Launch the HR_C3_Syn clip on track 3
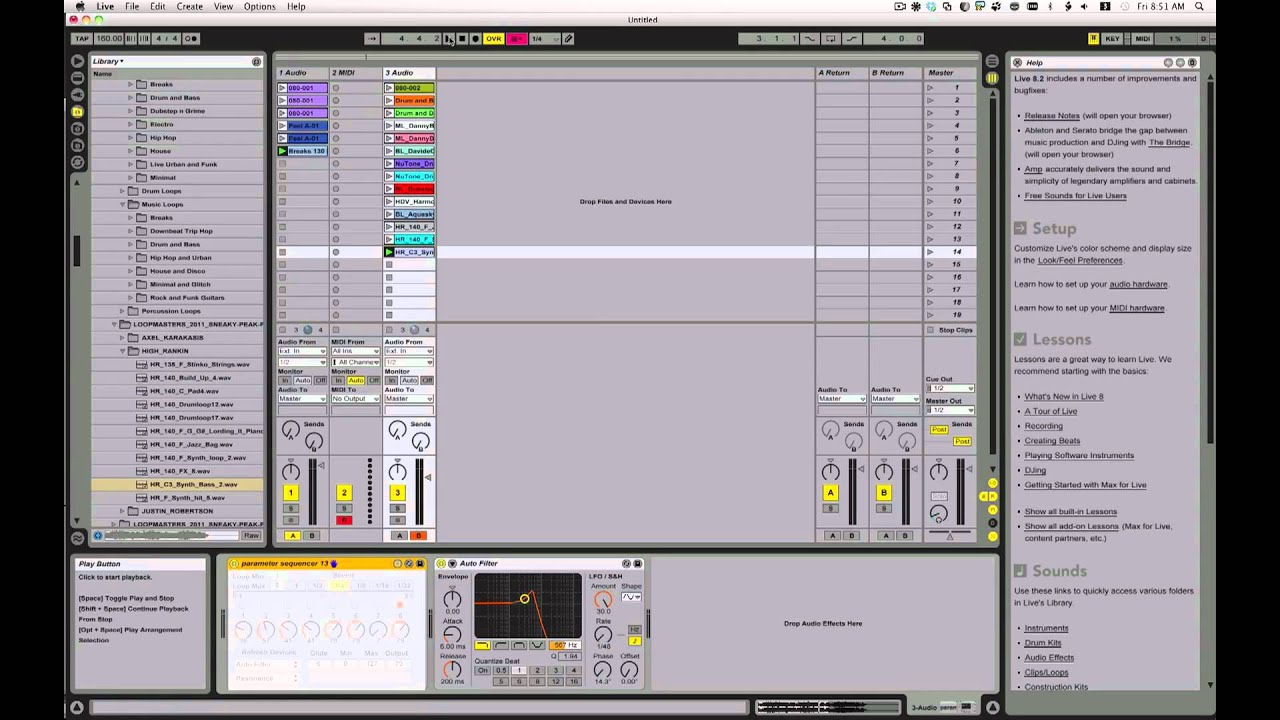The image size is (1280, 720). 390,252
